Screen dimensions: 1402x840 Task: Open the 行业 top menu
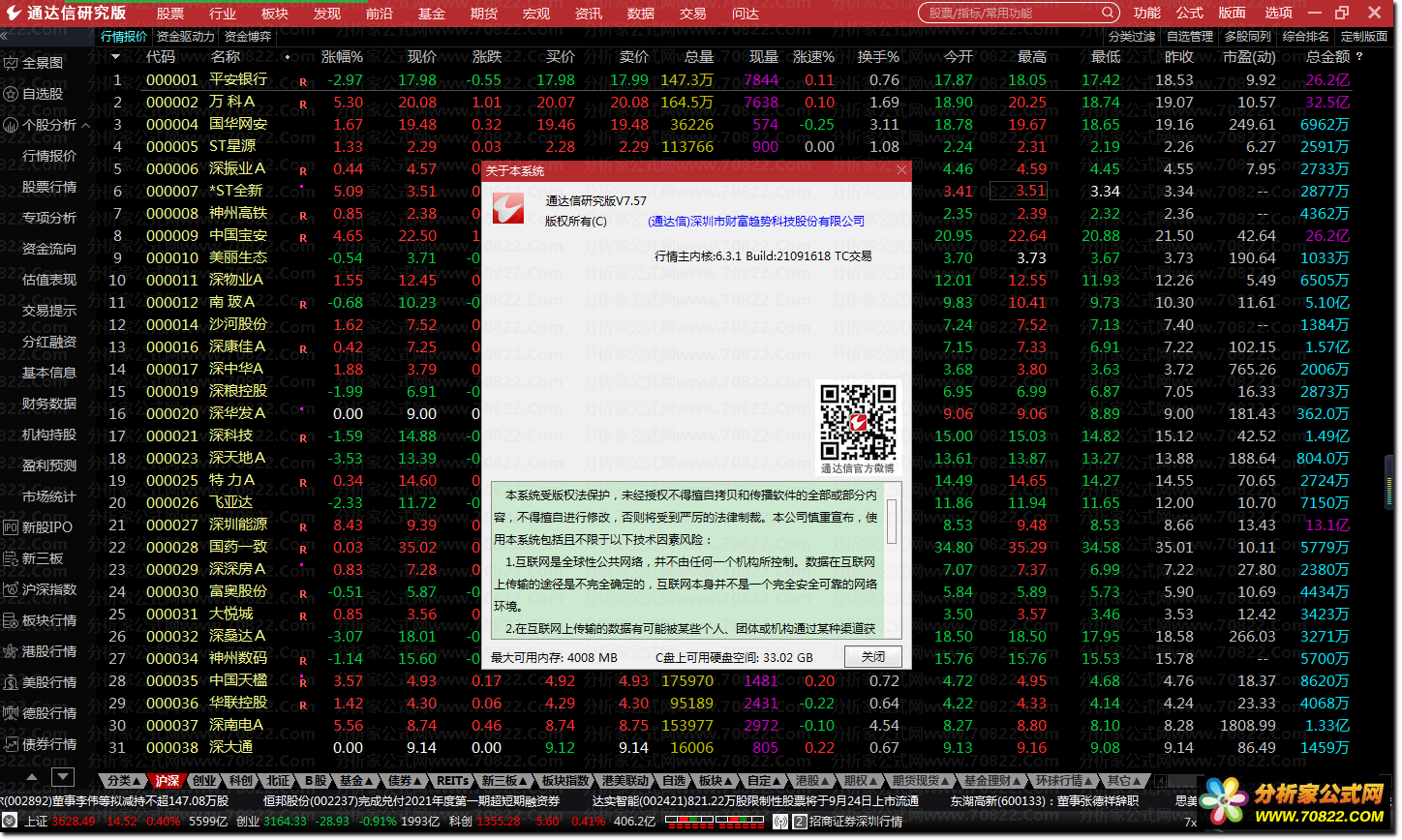(x=223, y=14)
